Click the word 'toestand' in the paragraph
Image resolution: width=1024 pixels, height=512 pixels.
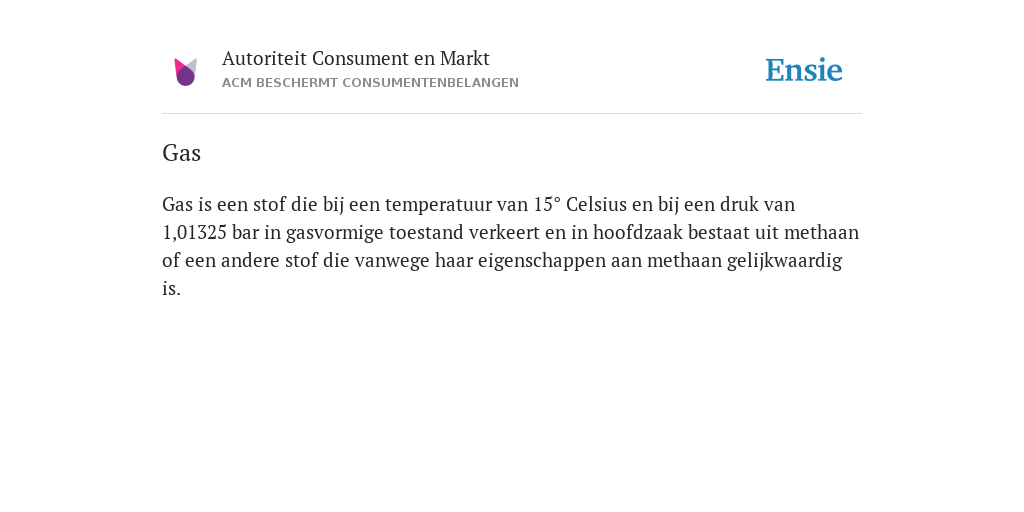(426, 232)
